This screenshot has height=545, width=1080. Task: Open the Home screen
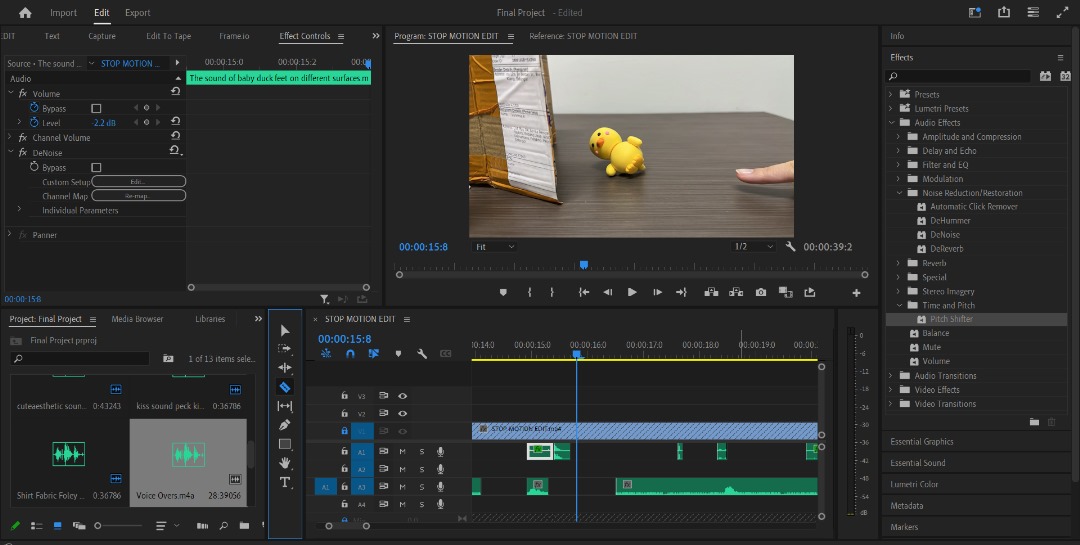click(25, 12)
